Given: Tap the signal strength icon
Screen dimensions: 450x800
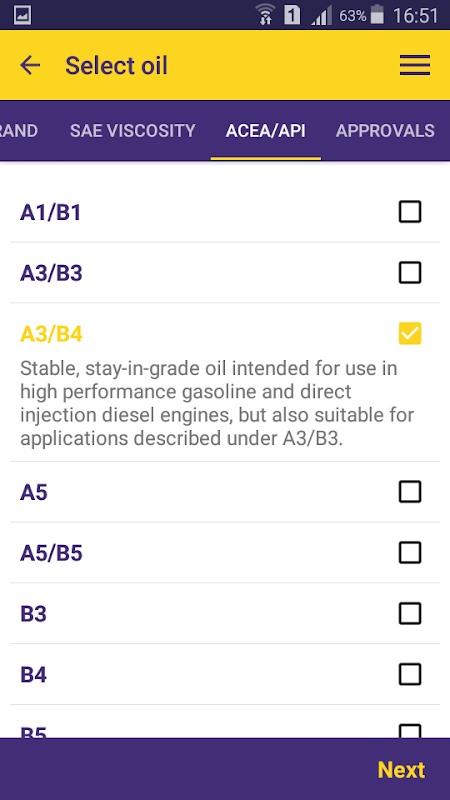Looking at the screenshot, I should click(x=321, y=15).
